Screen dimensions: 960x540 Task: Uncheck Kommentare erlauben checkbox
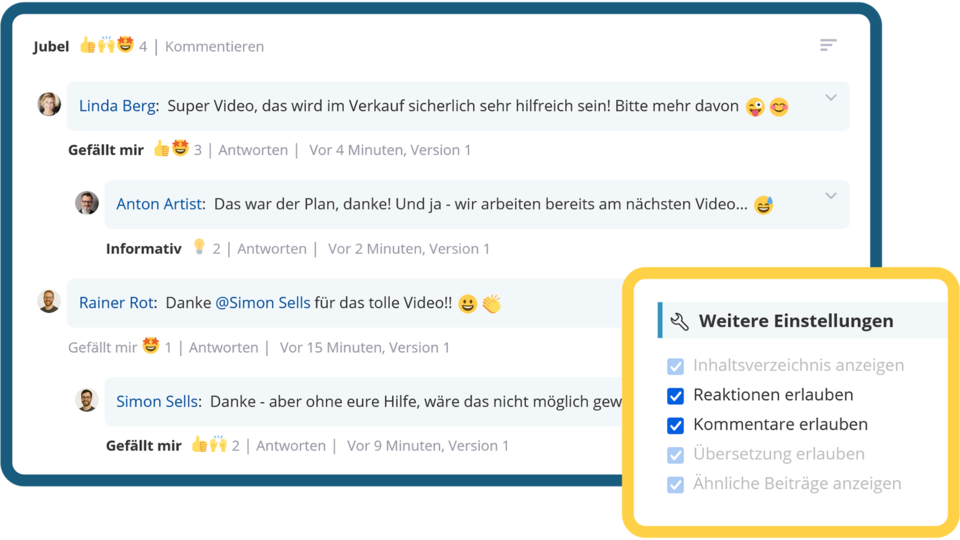click(675, 425)
